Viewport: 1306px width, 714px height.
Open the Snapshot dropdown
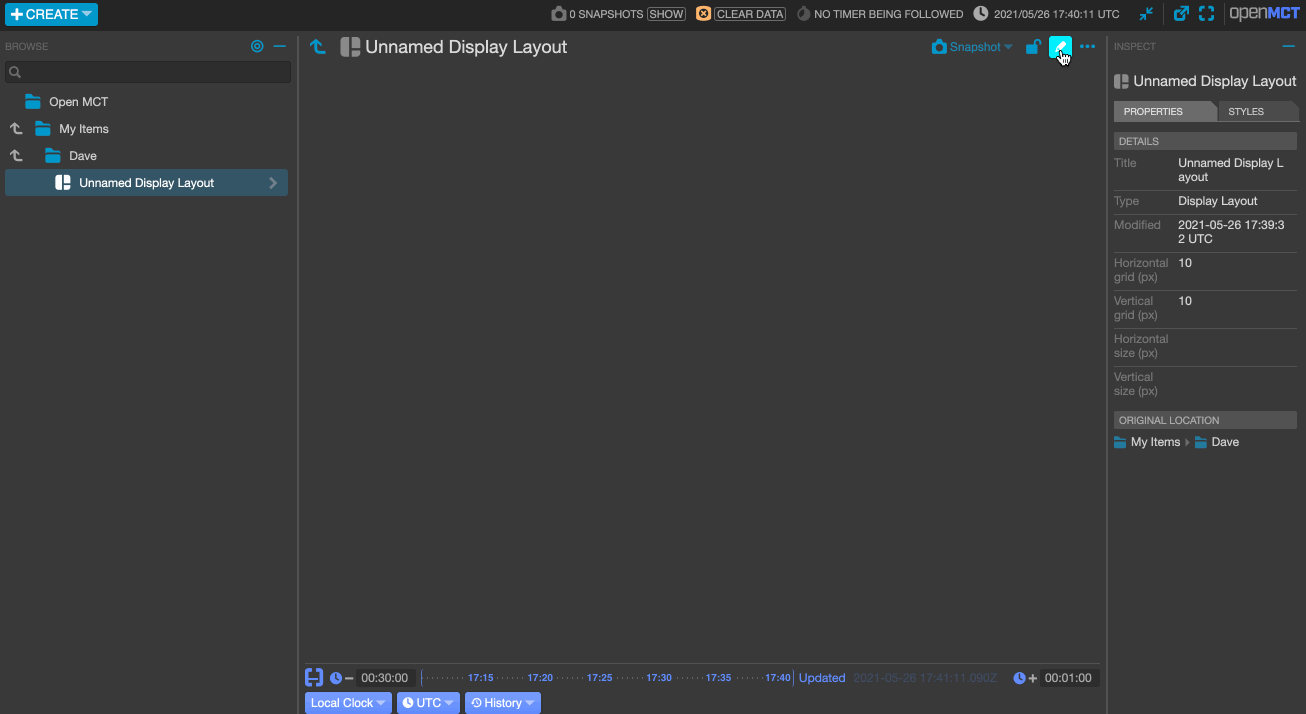pos(972,47)
